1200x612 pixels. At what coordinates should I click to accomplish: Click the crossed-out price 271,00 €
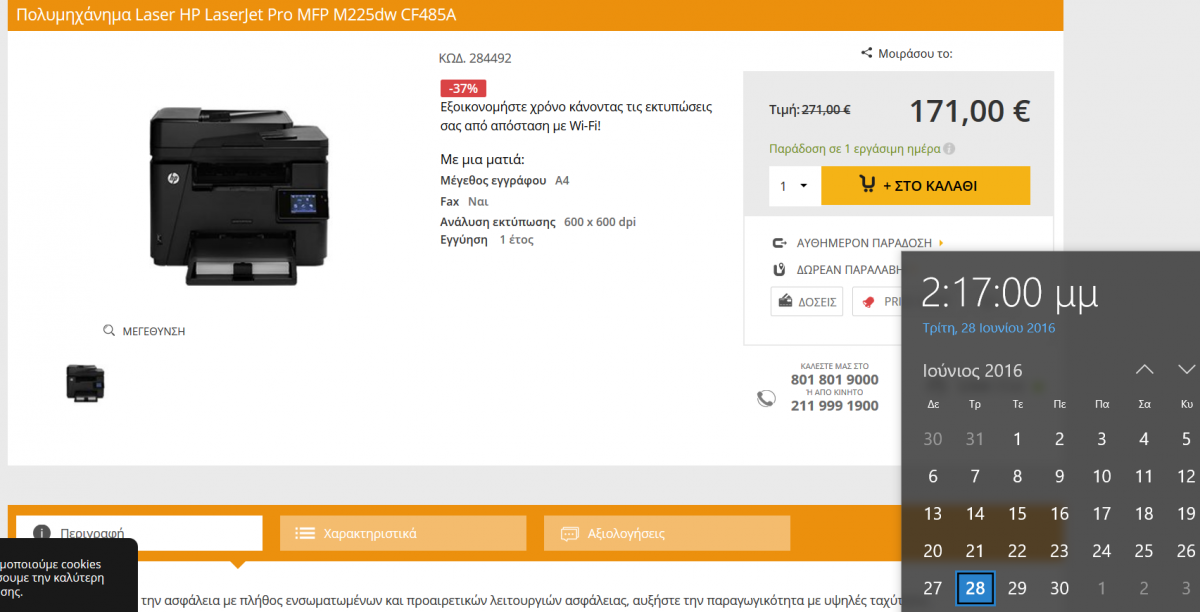pyautogui.click(x=826, y=110)
